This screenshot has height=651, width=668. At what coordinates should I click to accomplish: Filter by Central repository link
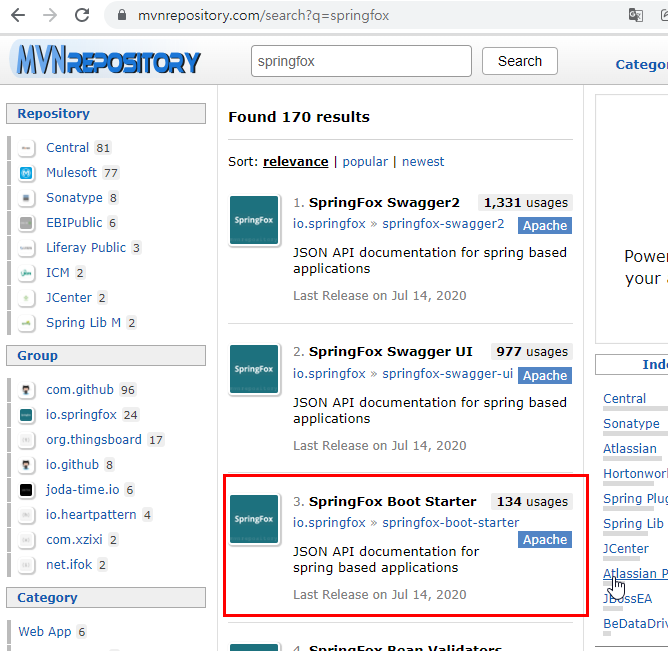click(67, 148)
